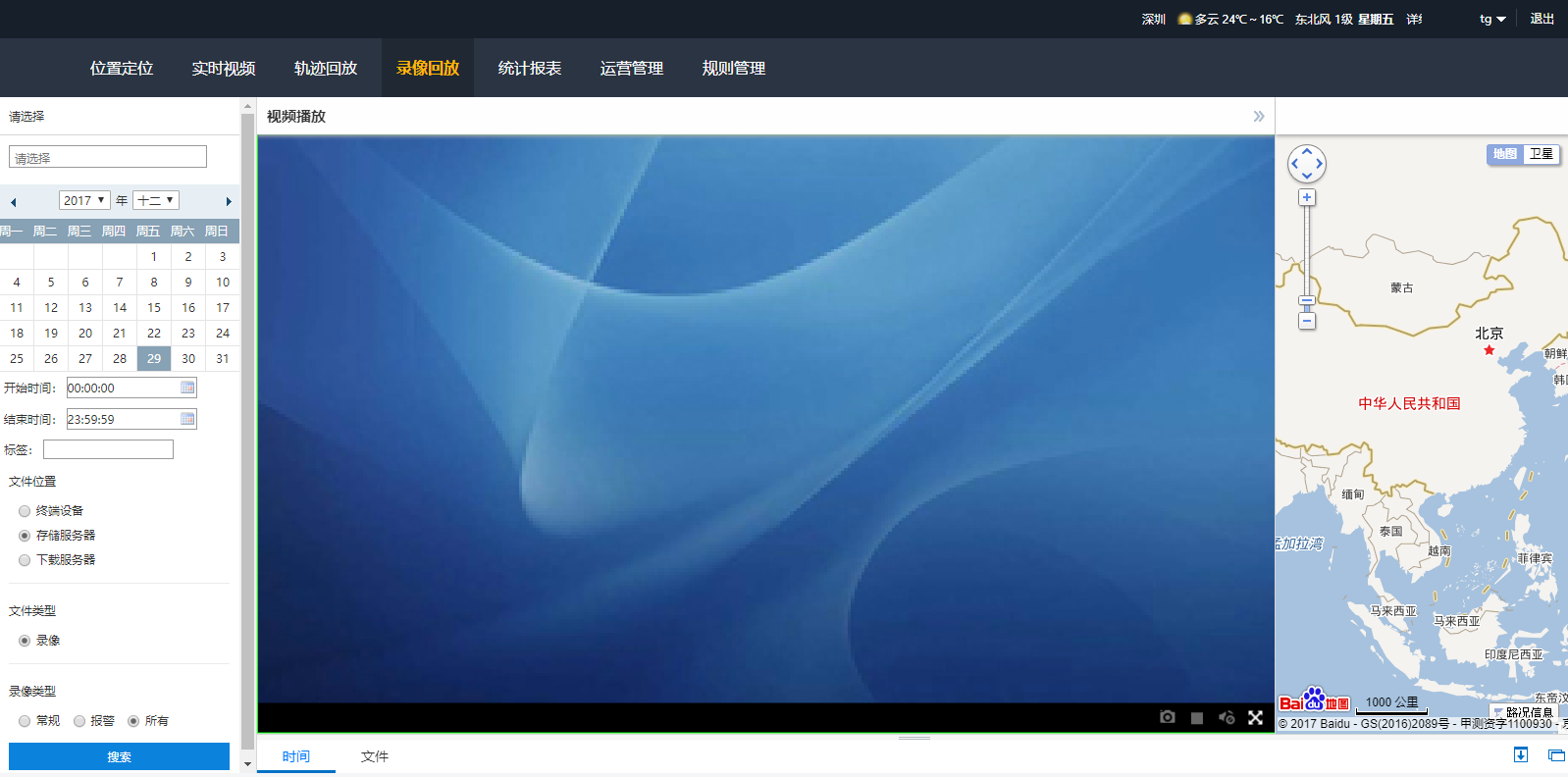Click the 开始时间 input field
The image size is (1568, 777).
click(x=131, y=388)
